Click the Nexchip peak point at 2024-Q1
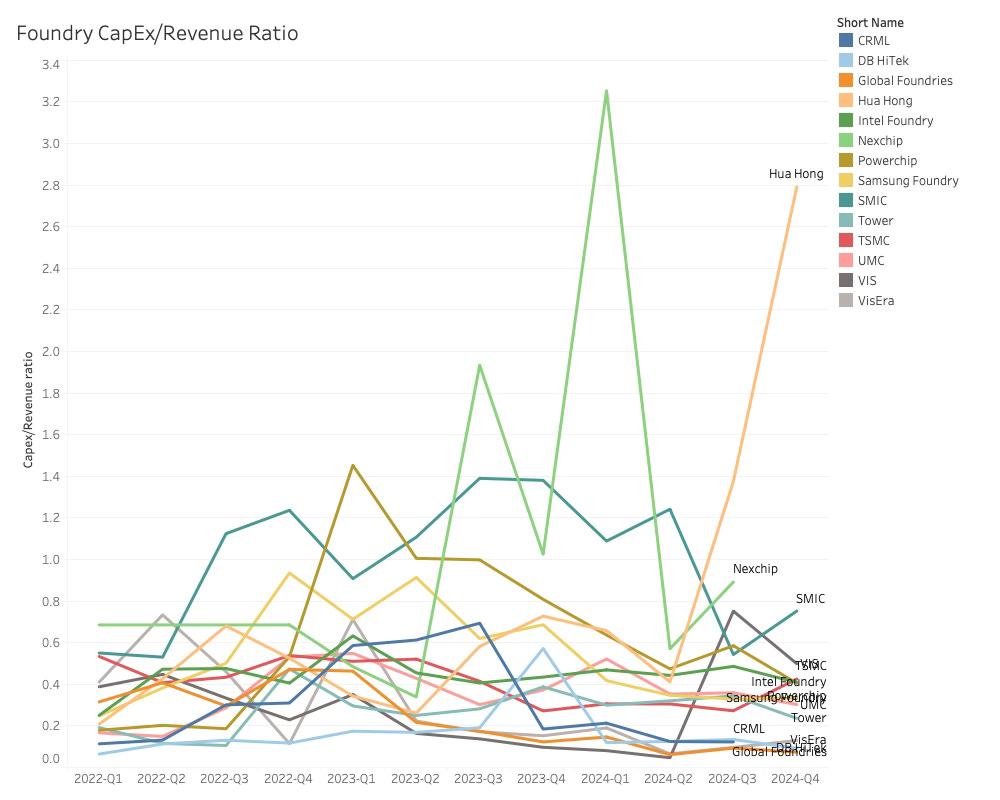This screenshot has width=1000, height=800. (x=606, y=91)
